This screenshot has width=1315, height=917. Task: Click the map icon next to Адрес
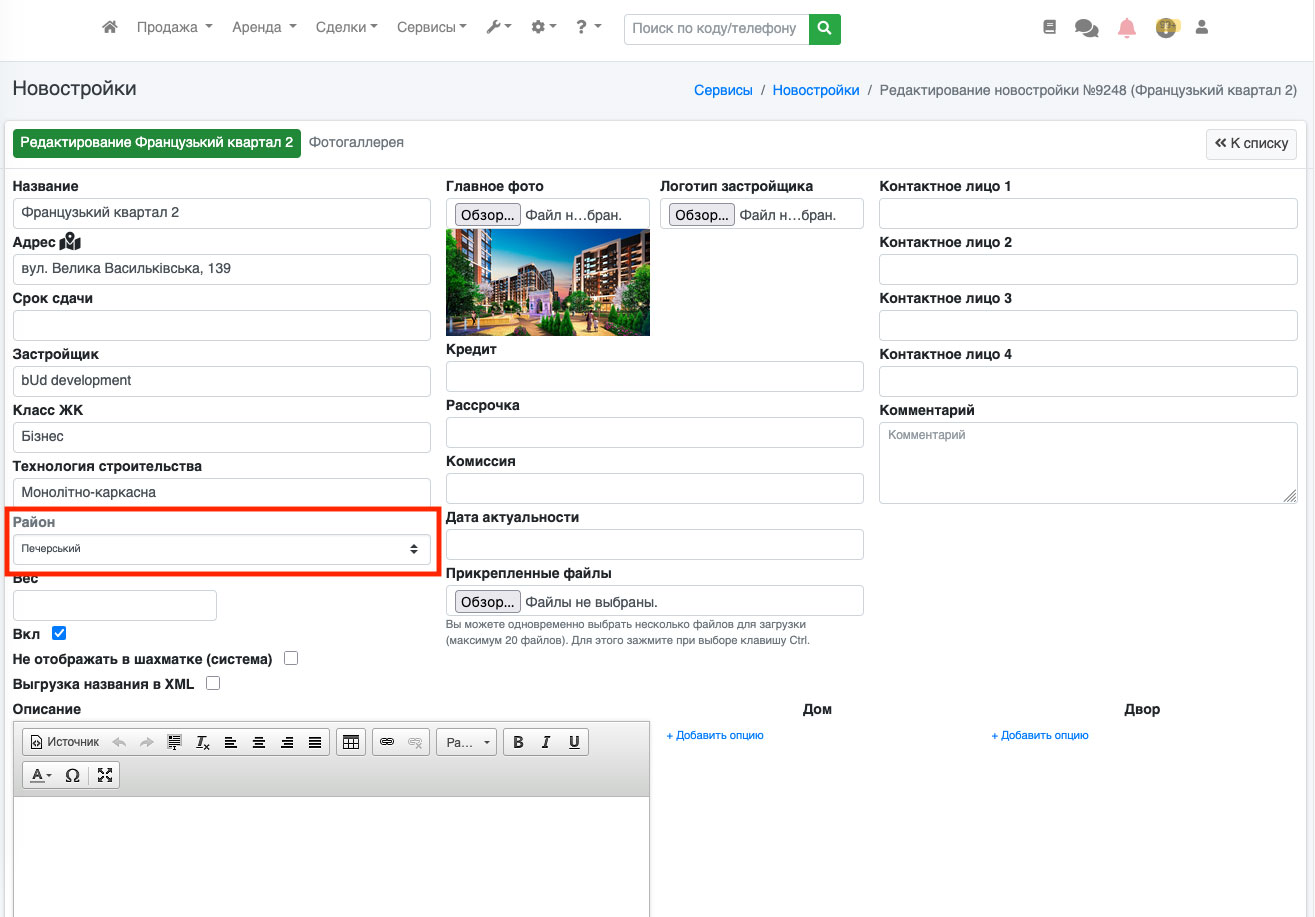[70, 242]
